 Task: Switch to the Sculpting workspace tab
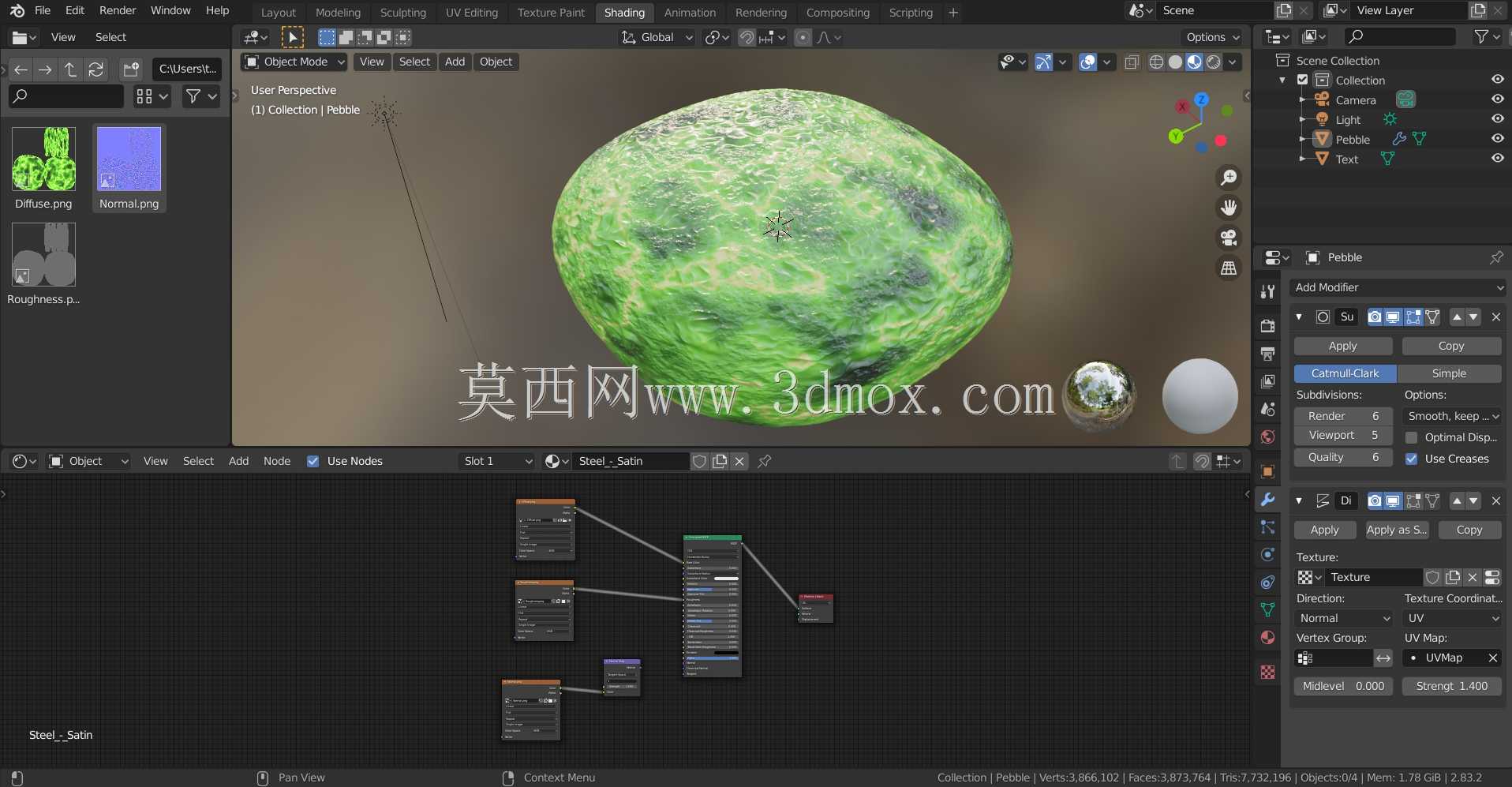[x=402, y=13]
